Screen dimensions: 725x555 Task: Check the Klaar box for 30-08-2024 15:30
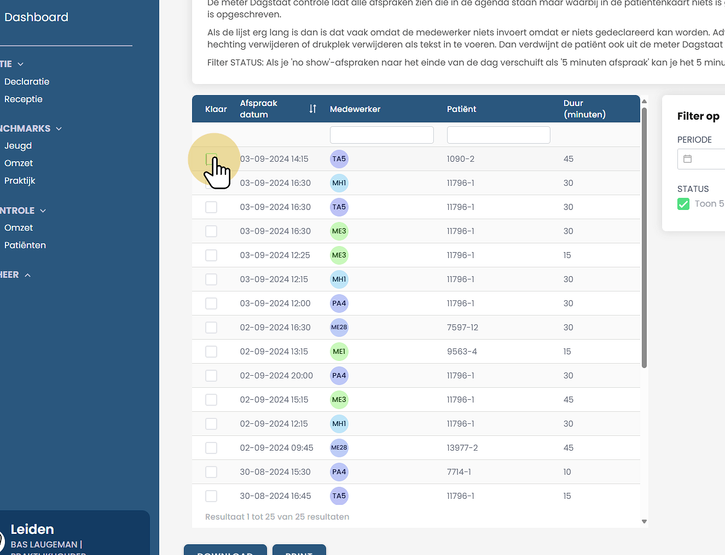tap(211, 471)
